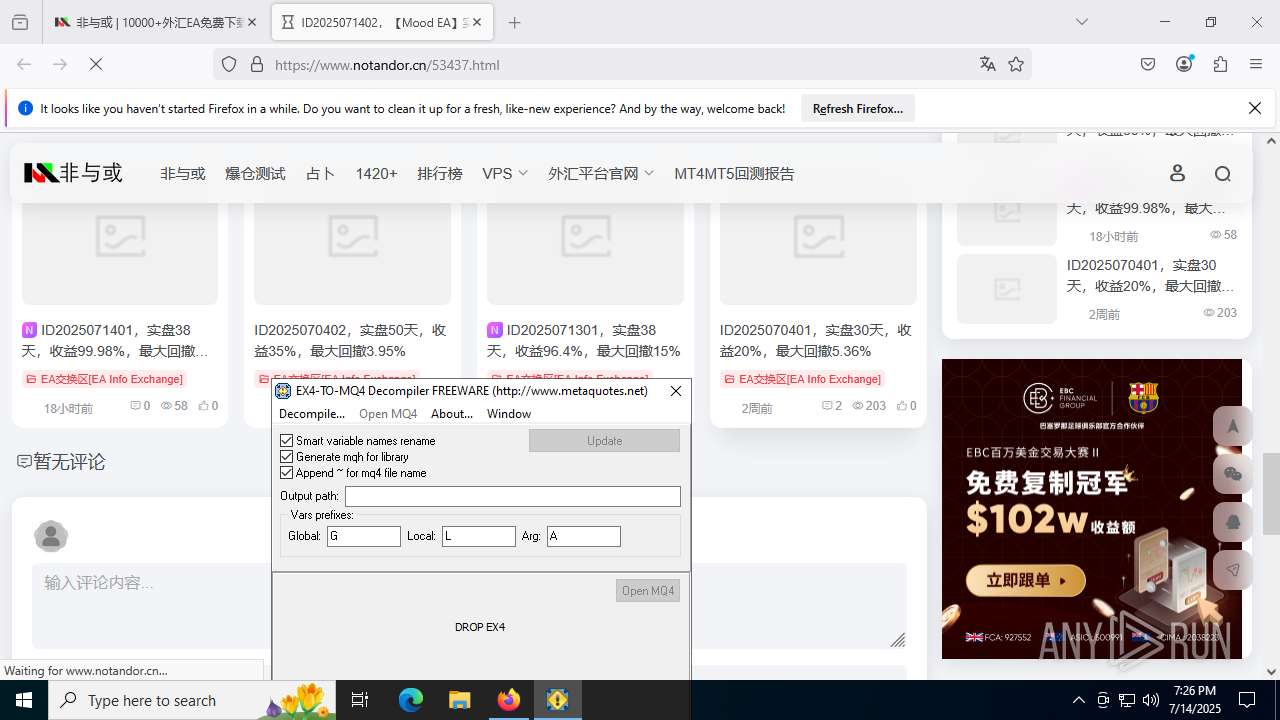1280x720 pixels.
Task: Open the EBC 免费复制冠军 ad banner
Action: (1092, 509)
